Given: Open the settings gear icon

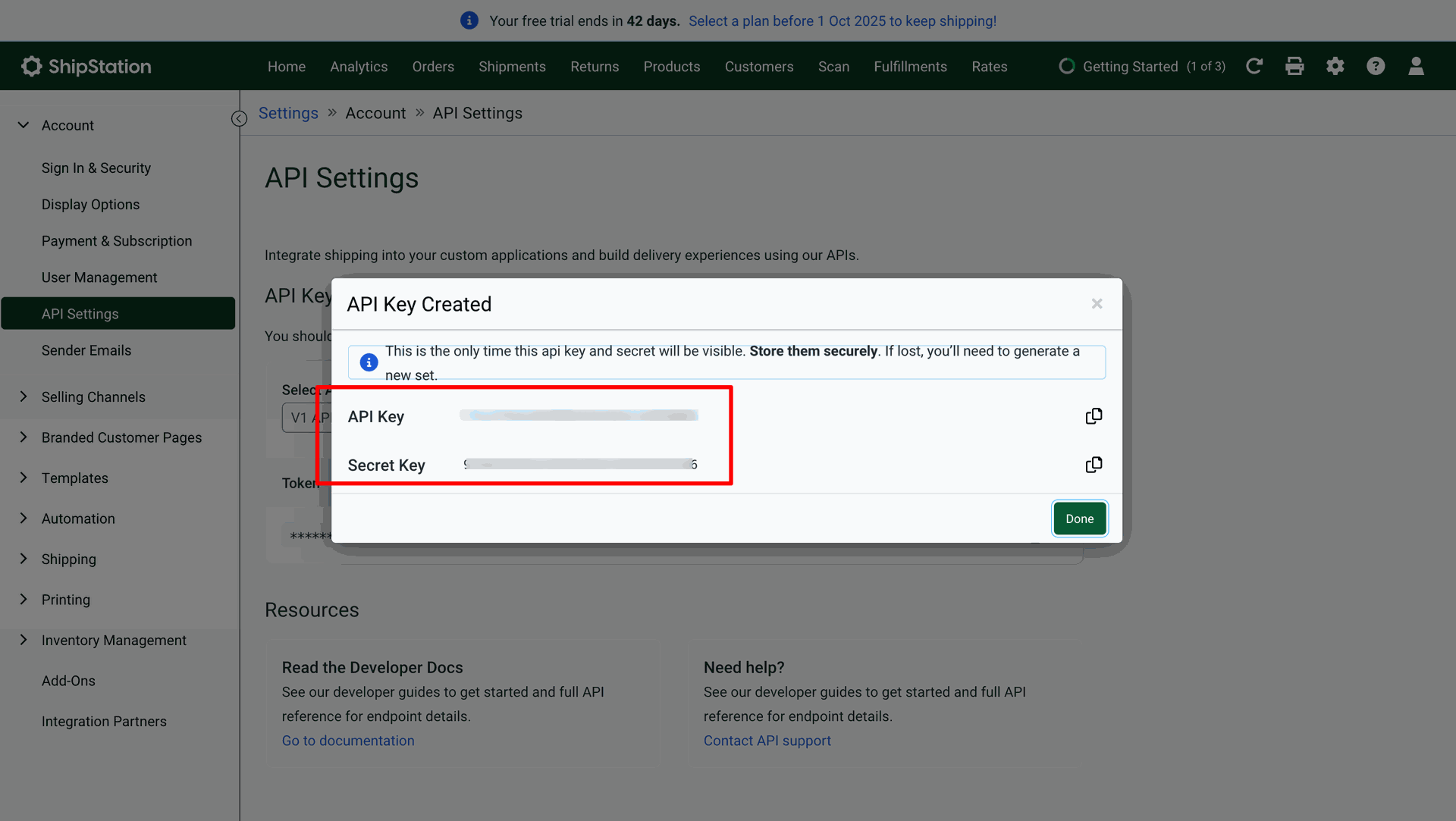Looking at the screenshot, I should 1335,67.
